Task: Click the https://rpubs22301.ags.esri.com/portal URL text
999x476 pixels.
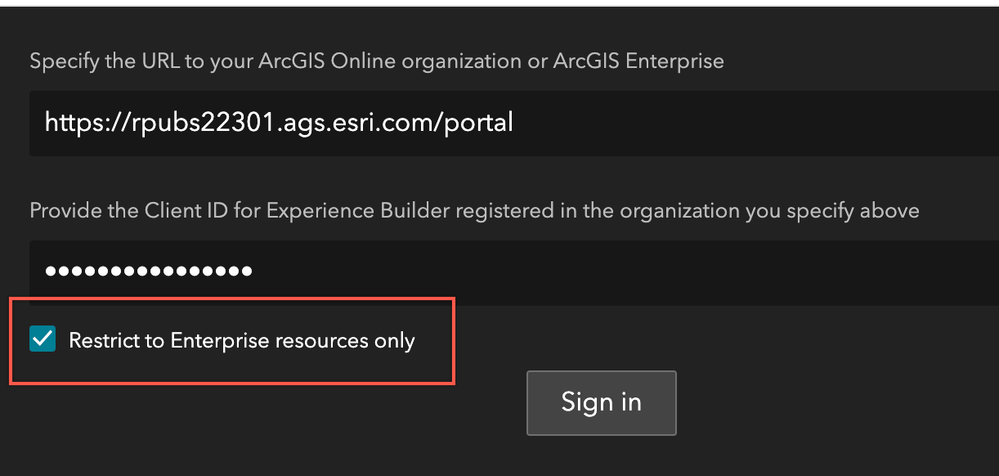Action: tap(279, 123)
